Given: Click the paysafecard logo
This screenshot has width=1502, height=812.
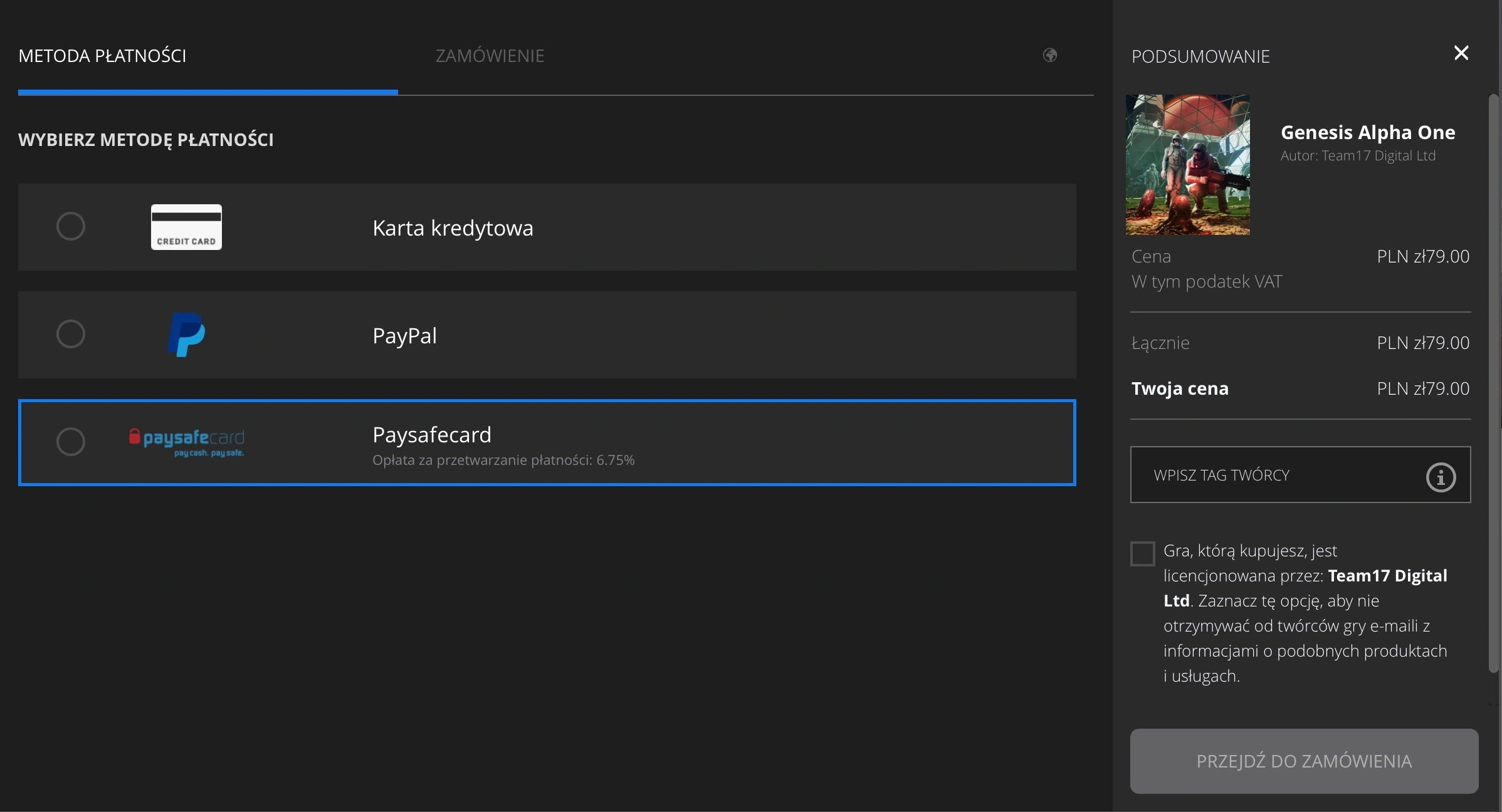Looking at the screenshot, I should [186, 442].
